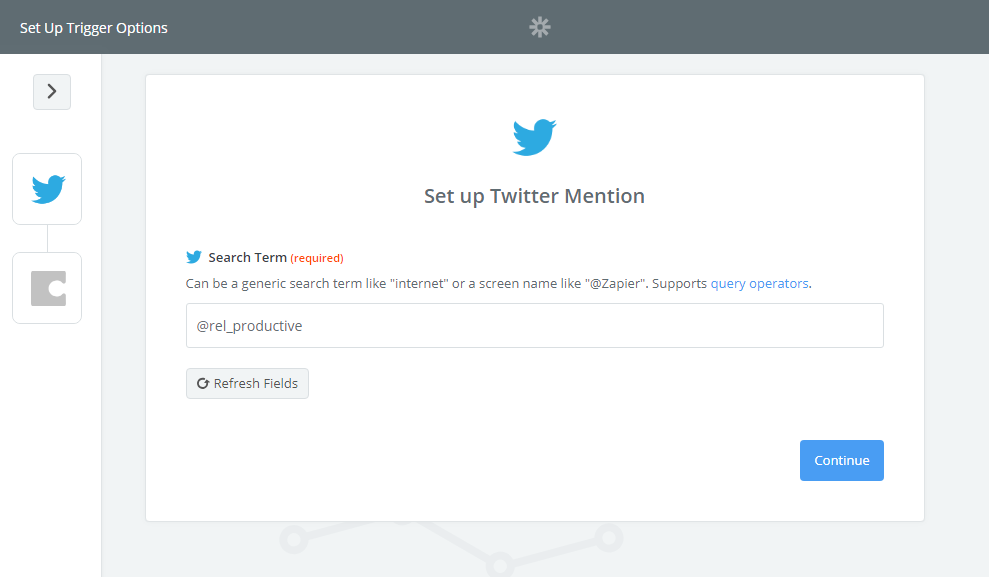This screenshot has height=577, width=989.
Task: Click the connector line between sidebar steps
Action: click(x=47, y=238)
